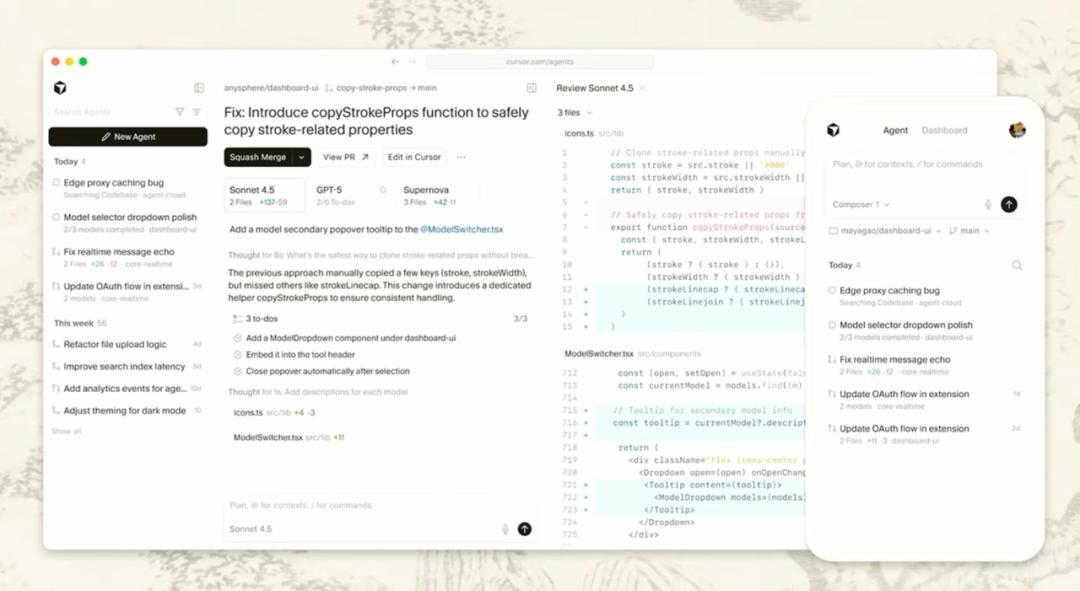Toggle the 'Add a ModelDropdown component' to-do check
Viewport: 1080px width, 591px height.
pyautogui.click(x=238, y=338)
